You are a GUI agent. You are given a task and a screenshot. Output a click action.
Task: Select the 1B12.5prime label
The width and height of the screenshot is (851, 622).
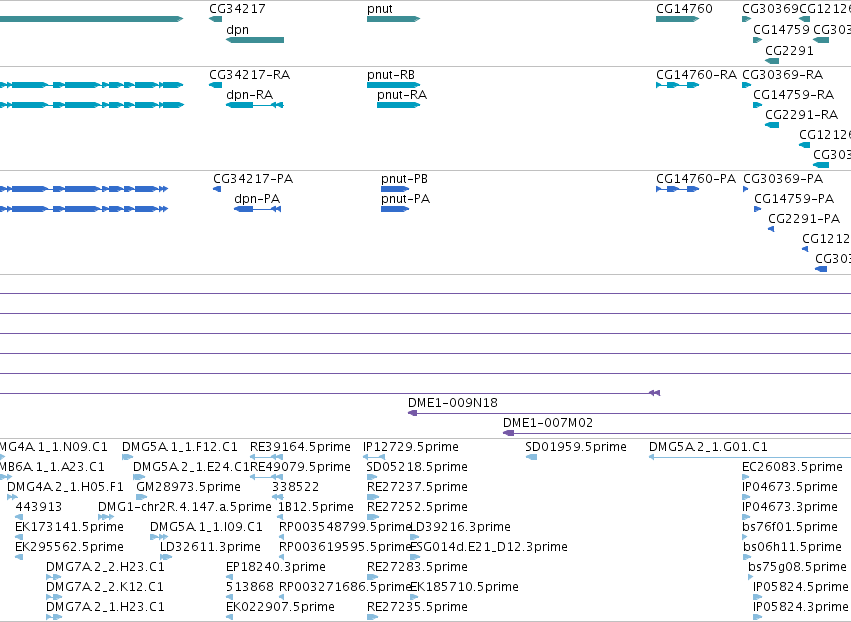(x=316, y=507)
